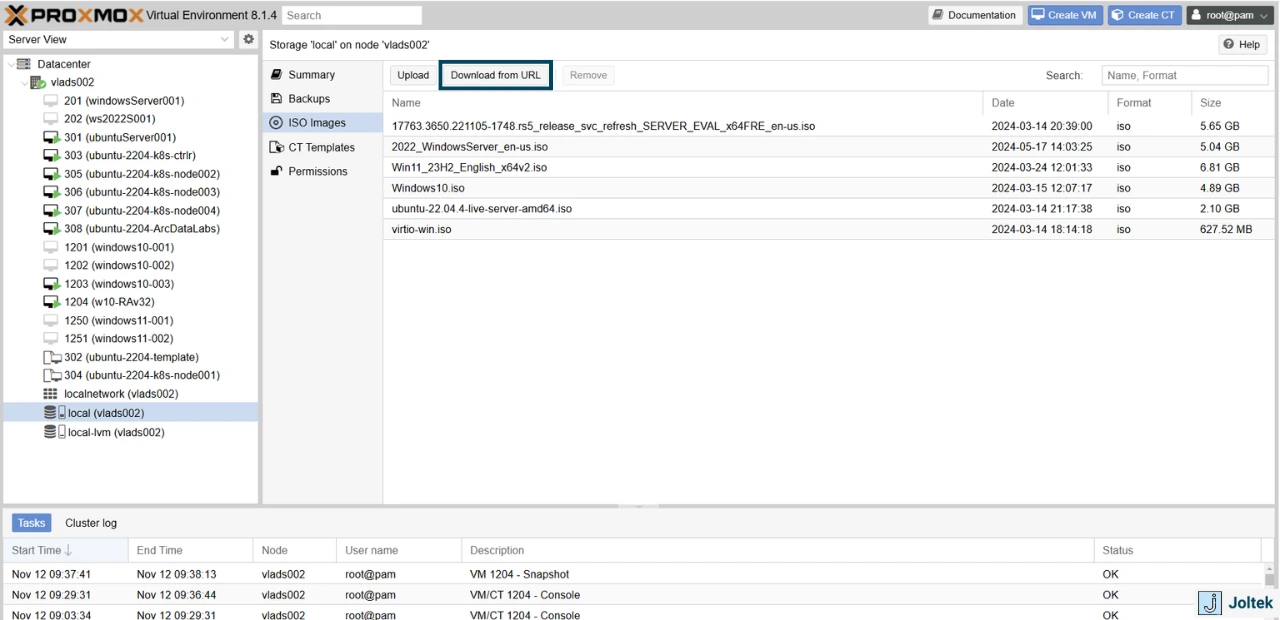Switch to the ISO Images tab

(322, 123)
